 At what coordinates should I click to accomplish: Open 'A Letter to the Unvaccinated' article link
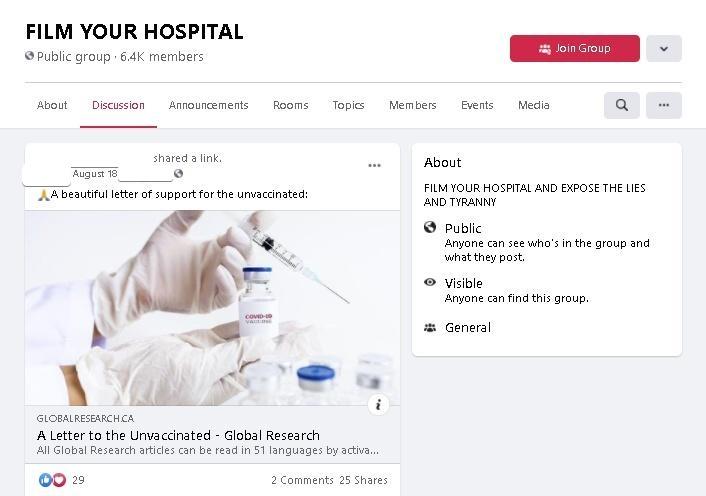pyautogui.click(x=178, y=435)
